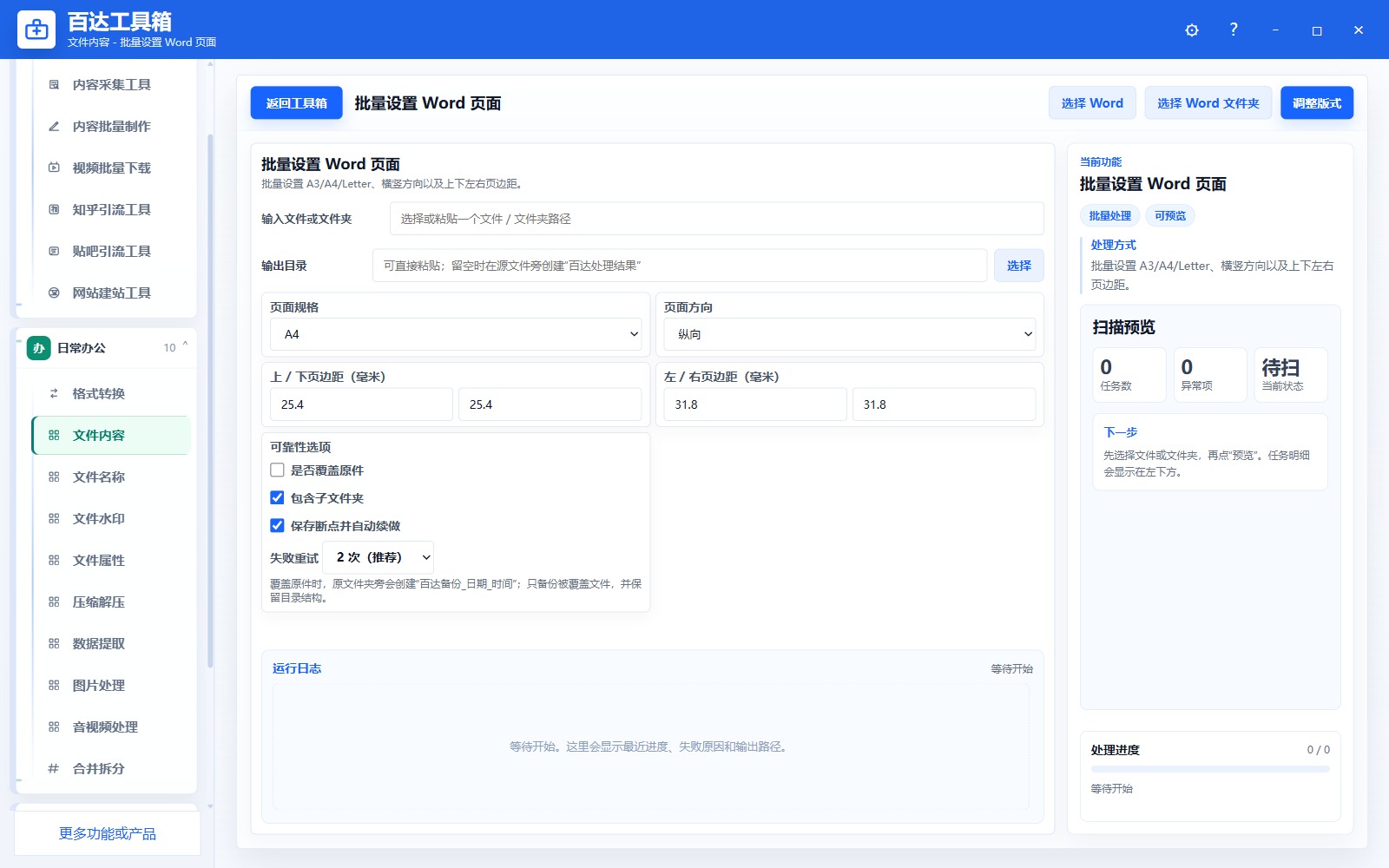The image size is (1389, 868).
Task: Click the 输出目录 input field
Action: click(680, 266)
